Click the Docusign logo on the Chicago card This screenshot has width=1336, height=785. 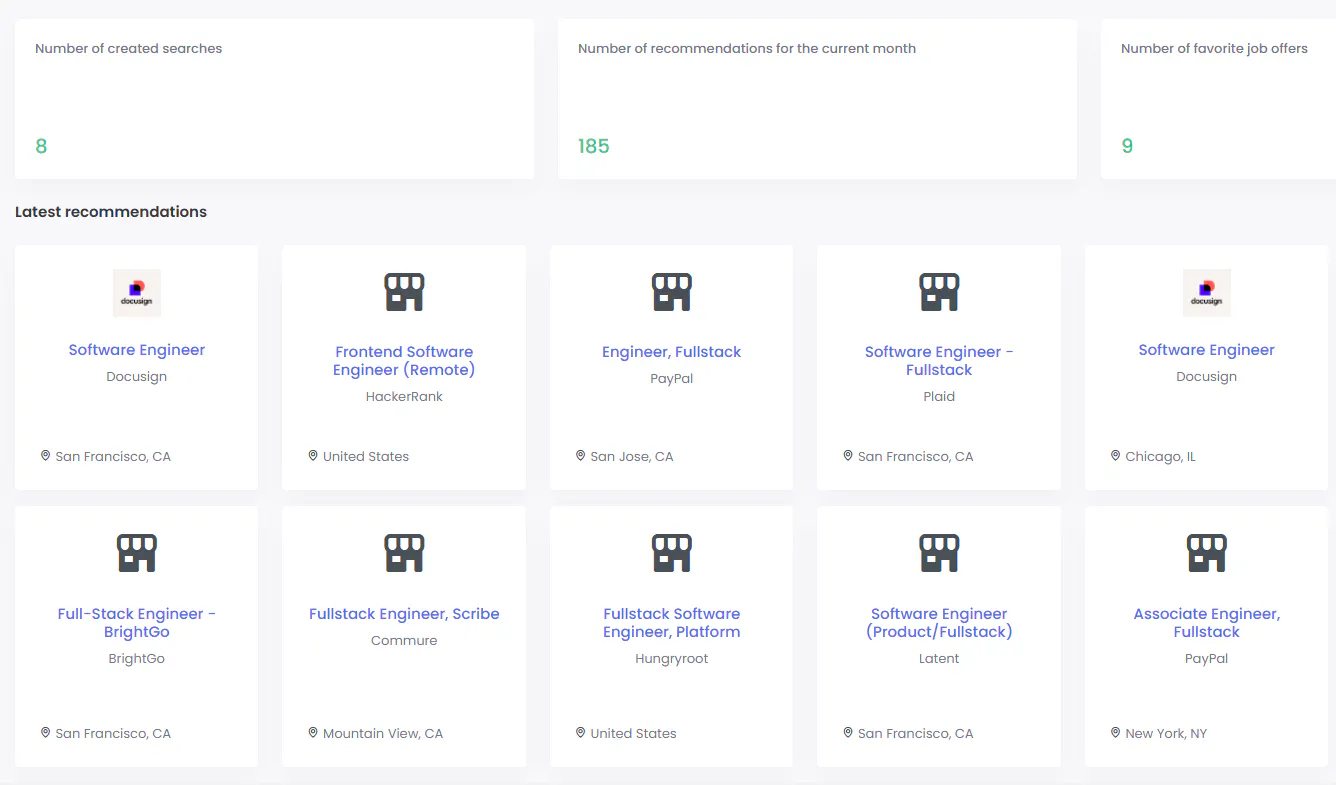click(1207, 293)
